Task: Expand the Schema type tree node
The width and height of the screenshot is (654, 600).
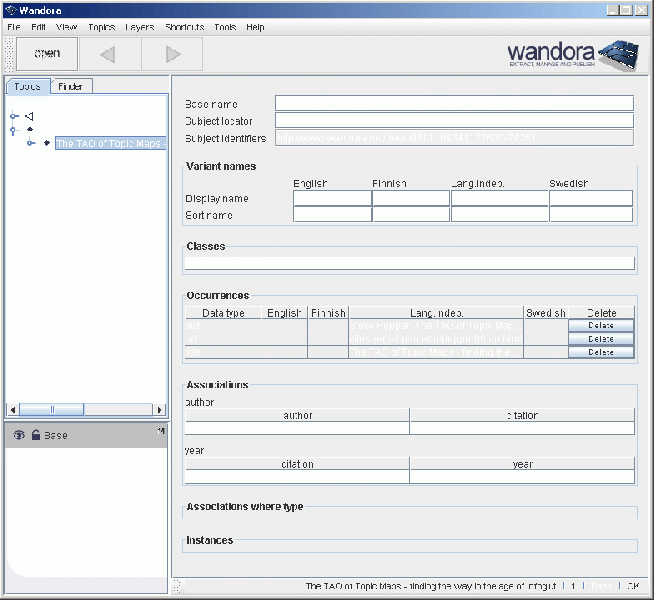Action: click(x=14, y=117)
